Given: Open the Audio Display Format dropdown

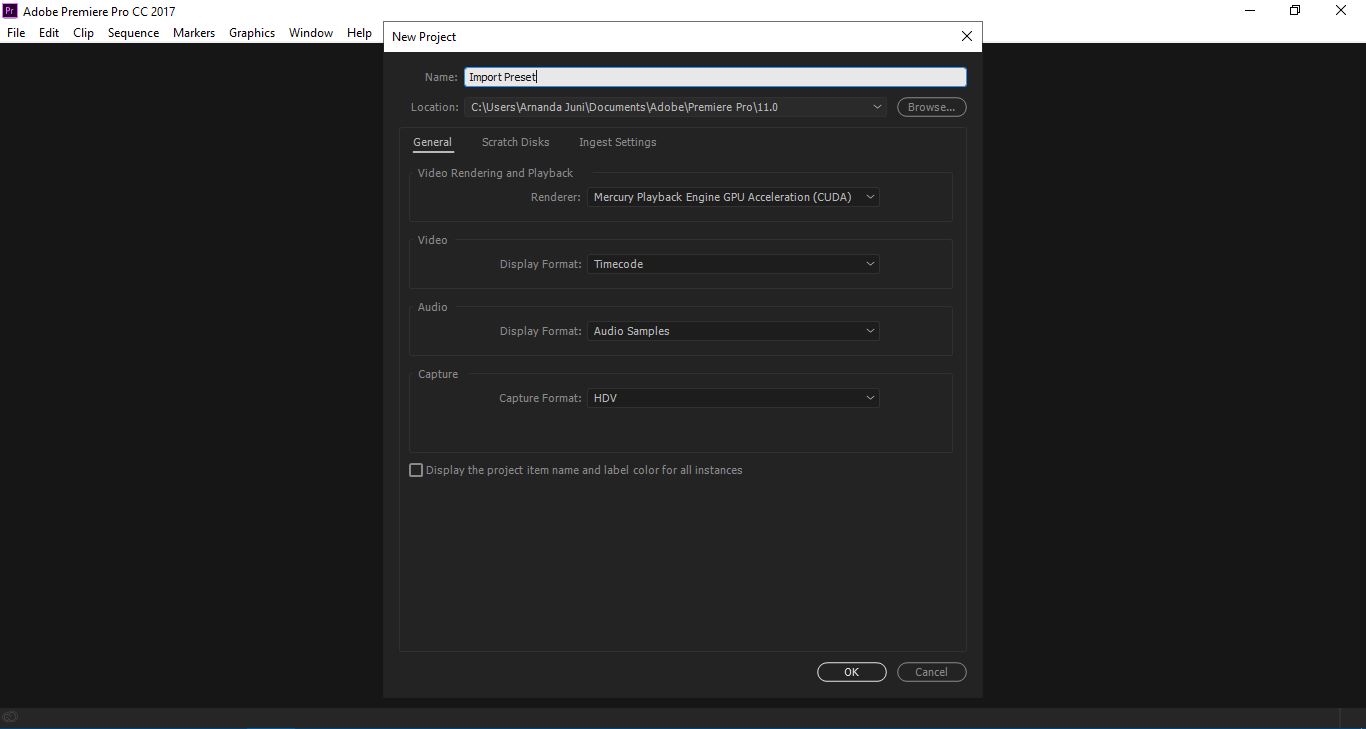Looking at the screenshot, I should coord(733,331).
